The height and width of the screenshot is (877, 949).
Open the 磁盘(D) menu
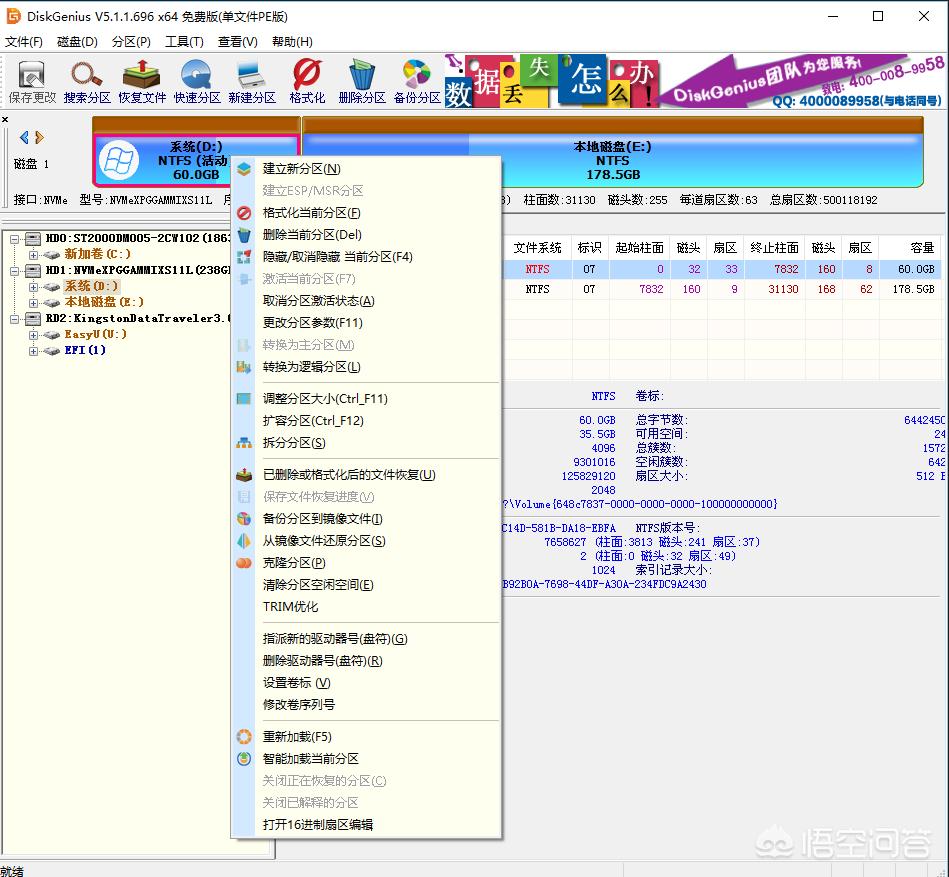(76, 42)
